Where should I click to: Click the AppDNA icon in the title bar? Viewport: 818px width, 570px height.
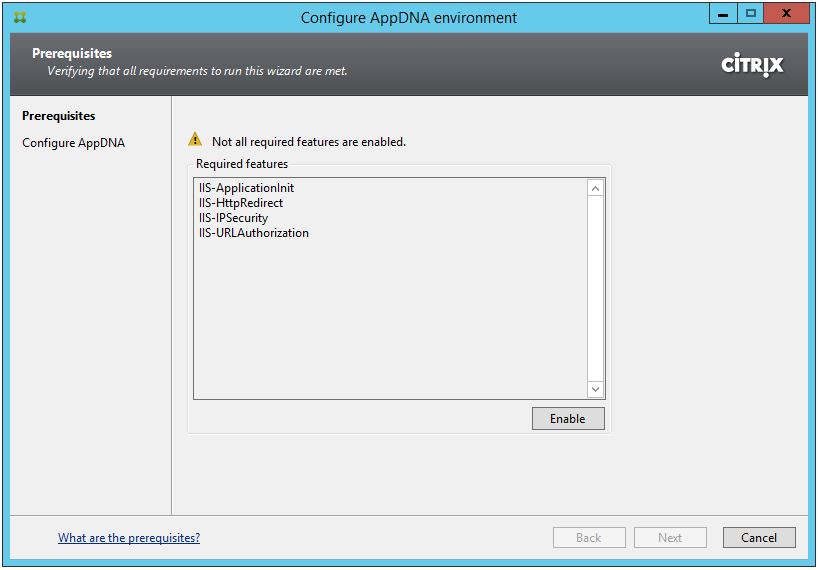(x=20, y=17)
